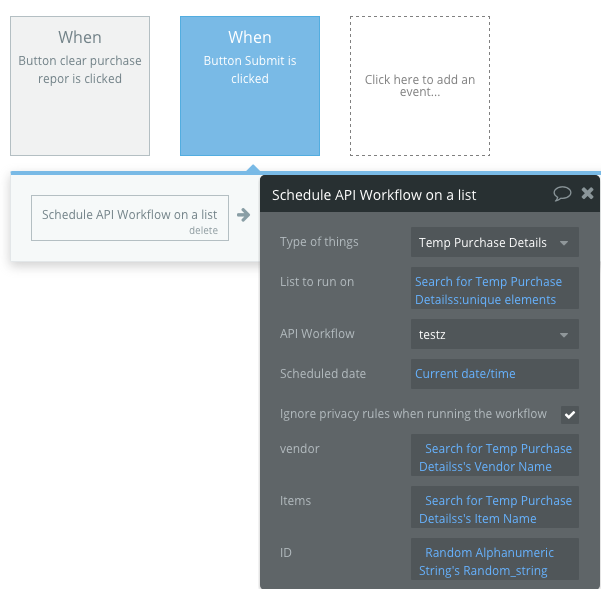Image resolution: width=601 pixels, height=589 pixels.
Task: Delete the Schedule API Workflow action
Action: click(x=203, y=230)
